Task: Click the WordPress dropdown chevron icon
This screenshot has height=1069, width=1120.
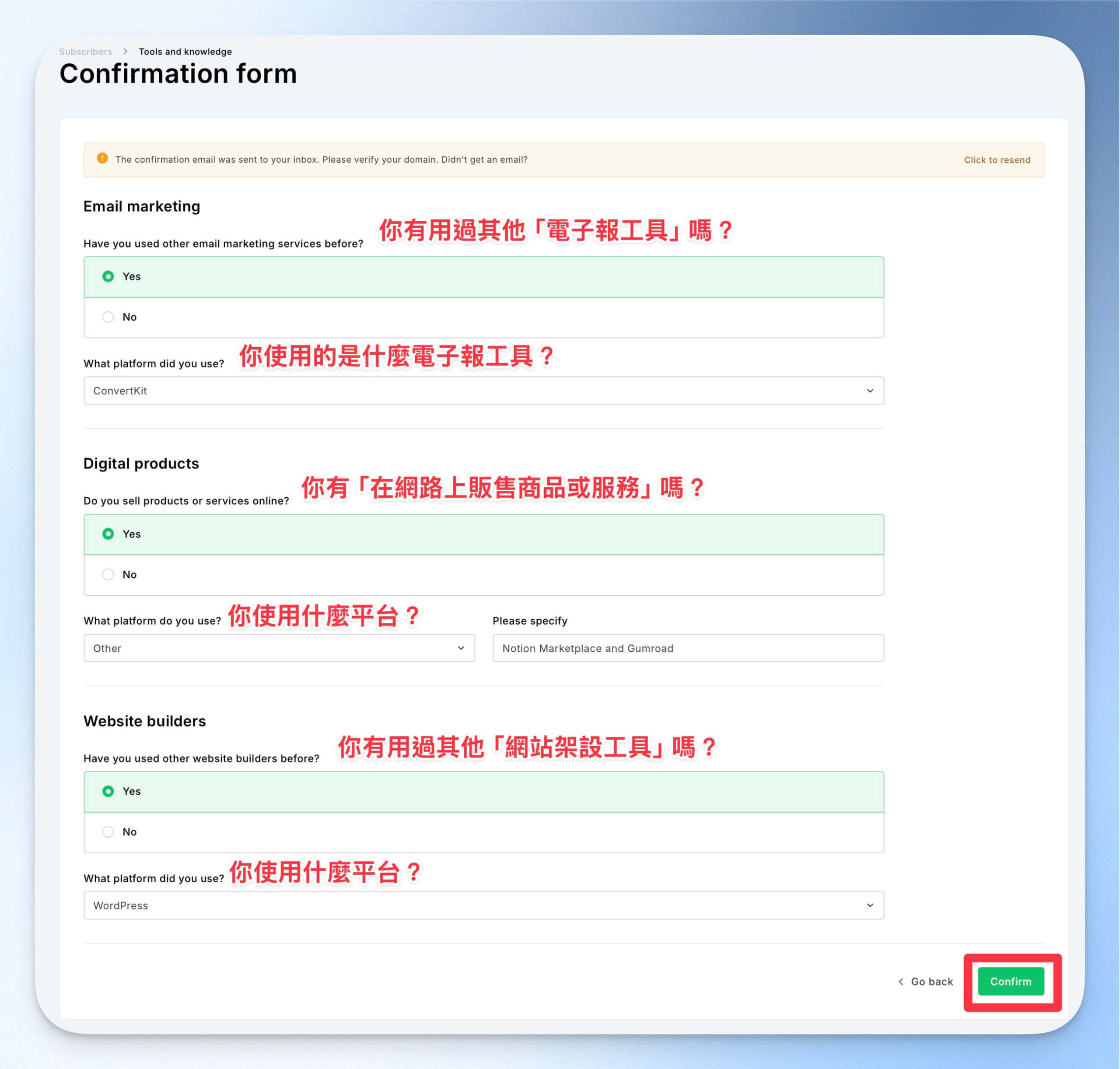Action: click(x=870, y=905)
